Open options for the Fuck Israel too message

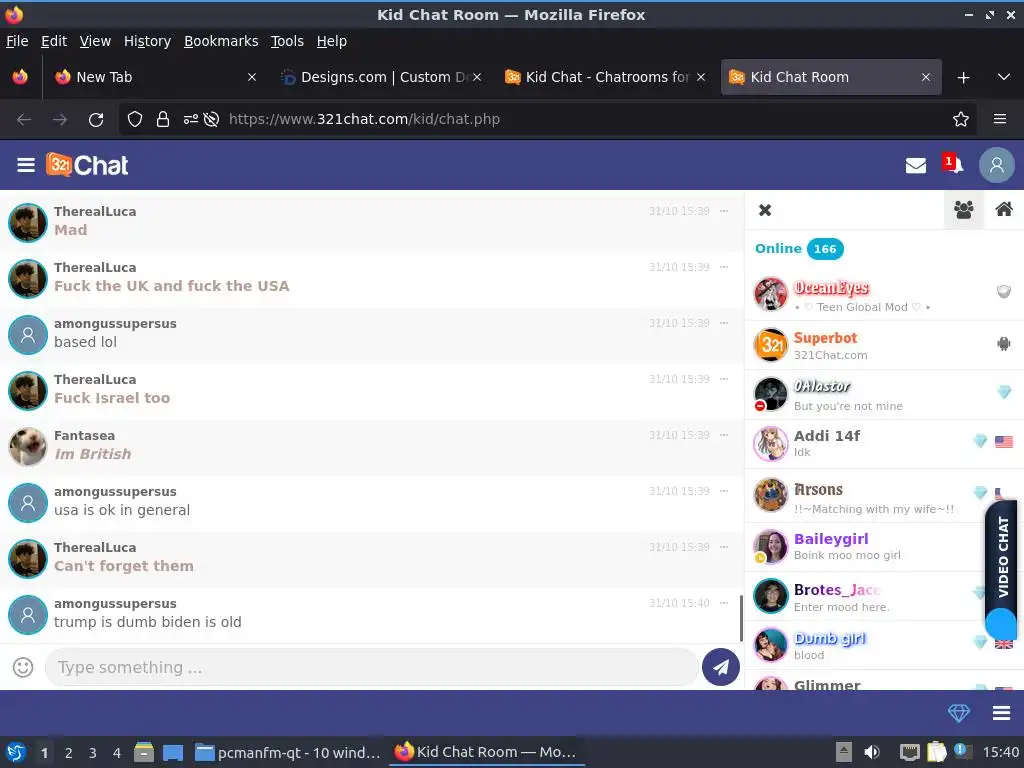tap(724, 379)
